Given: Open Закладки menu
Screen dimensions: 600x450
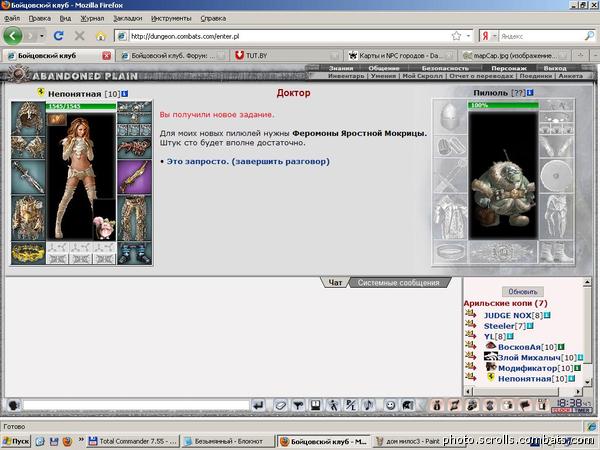Looking at the screenshot, I should tap(127, 18).
